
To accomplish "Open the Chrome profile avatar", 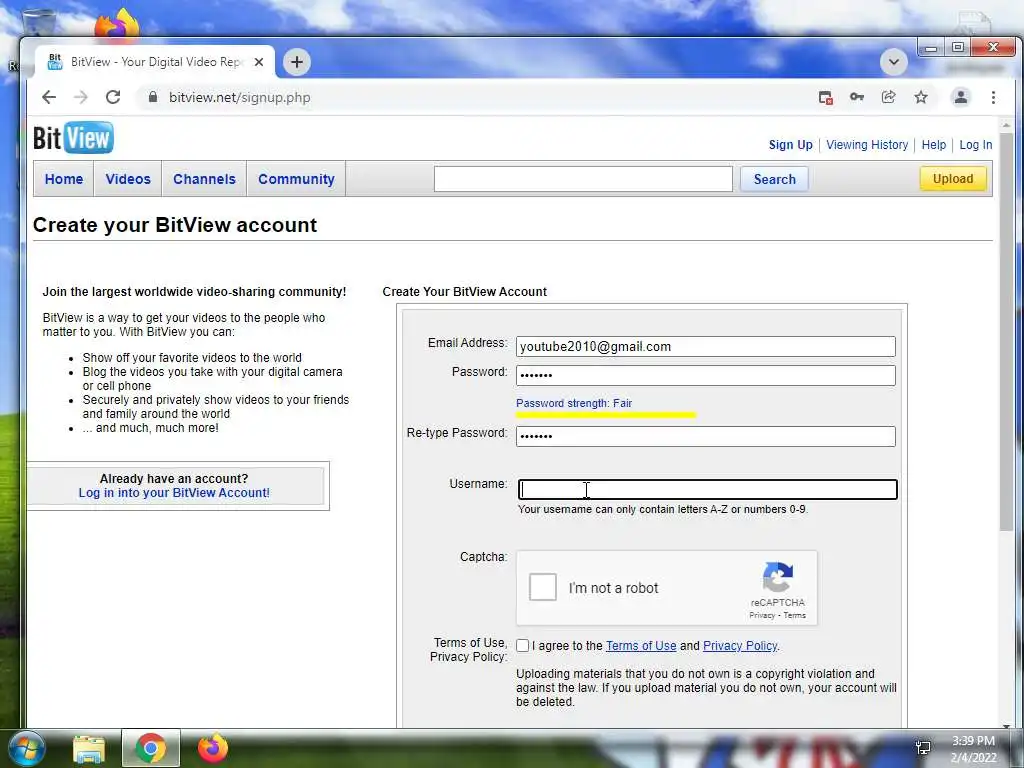I will [x=961, y=97].
